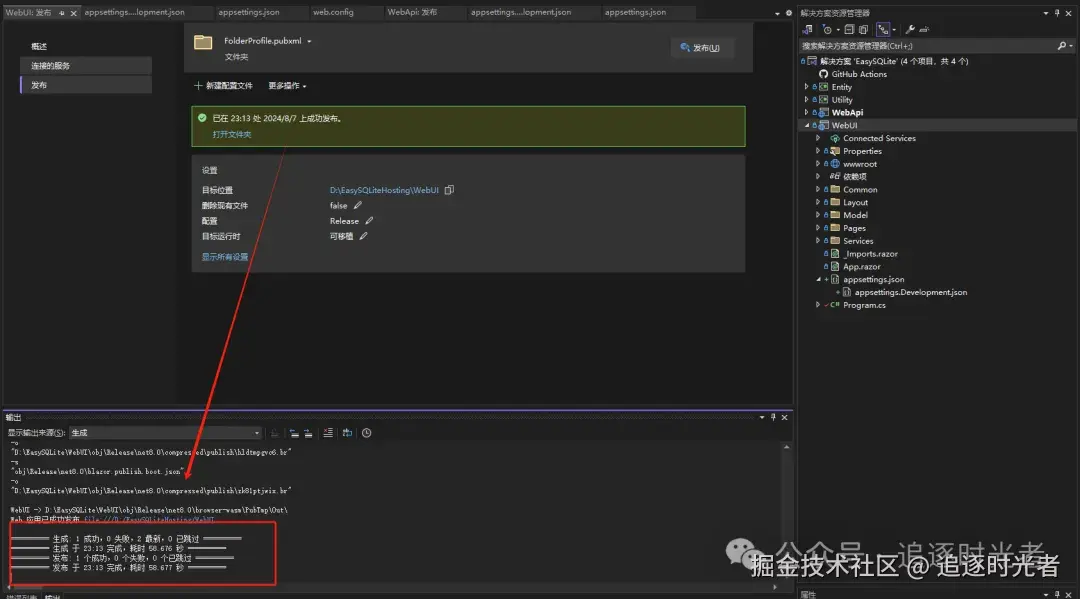Viewport: 1080px width, 599px height.
Task: Expand the 依赖项 dependencies node
Action: [x=818, y=176]
